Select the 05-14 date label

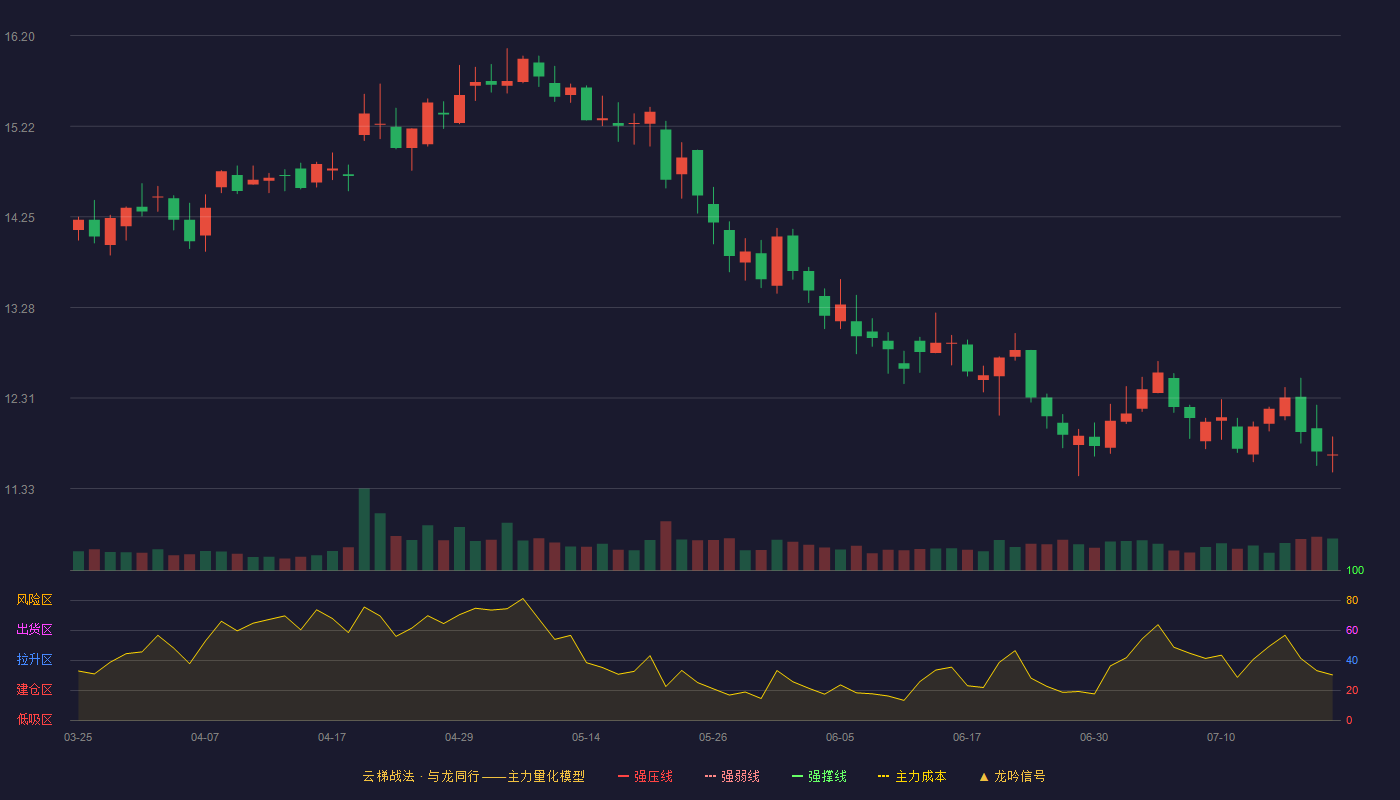(586, 737)
